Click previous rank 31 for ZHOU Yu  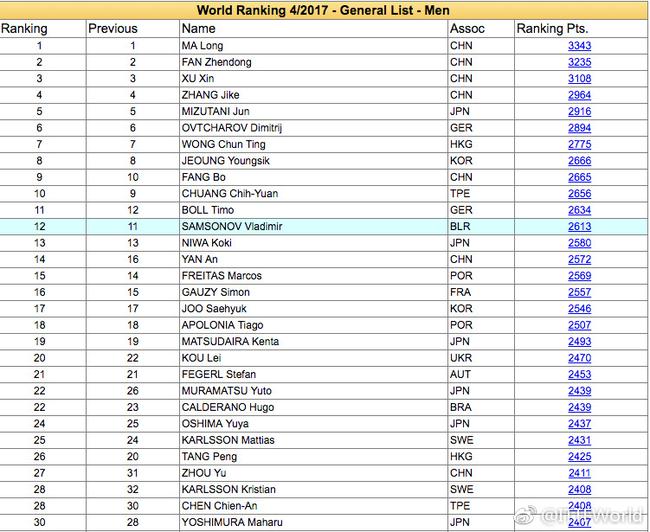pyautogui.click(x=133, y=473)
